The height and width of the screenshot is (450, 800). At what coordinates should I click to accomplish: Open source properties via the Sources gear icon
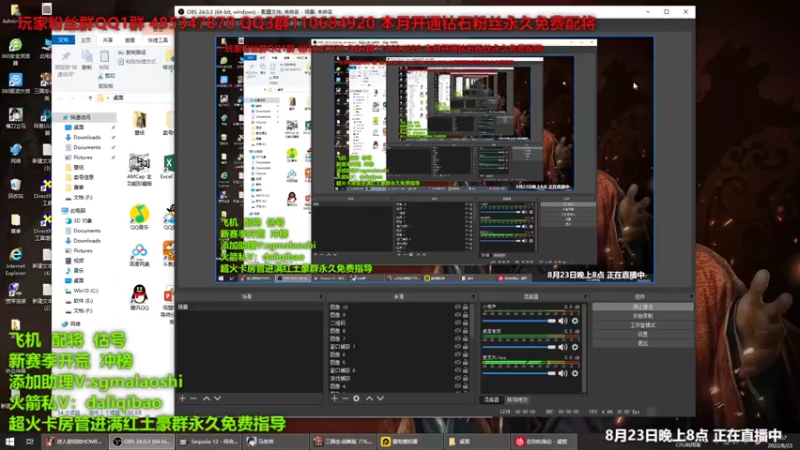357,398
